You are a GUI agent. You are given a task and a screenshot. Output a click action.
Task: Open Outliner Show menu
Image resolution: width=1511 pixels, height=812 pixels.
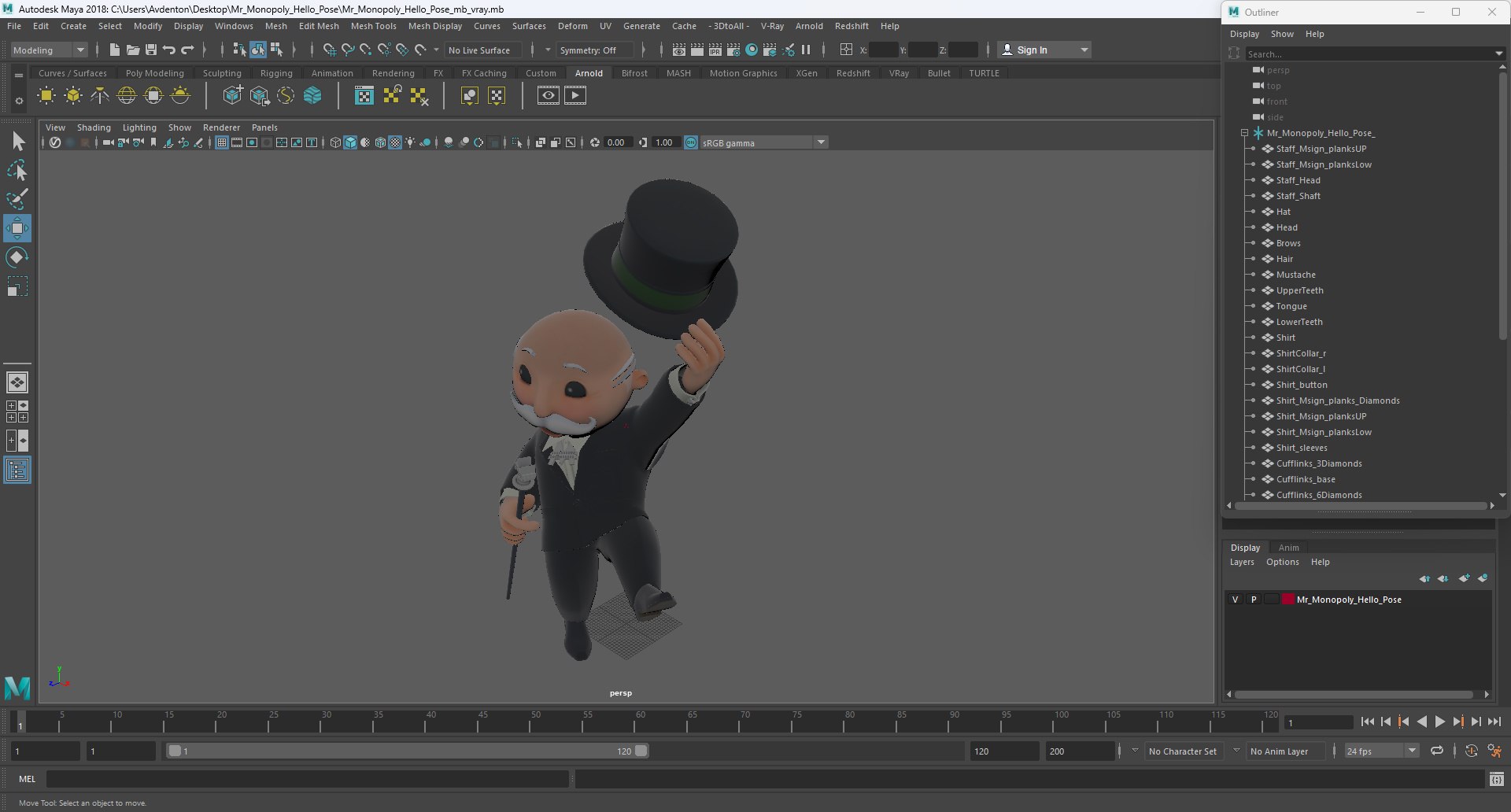coord(1282,34)
